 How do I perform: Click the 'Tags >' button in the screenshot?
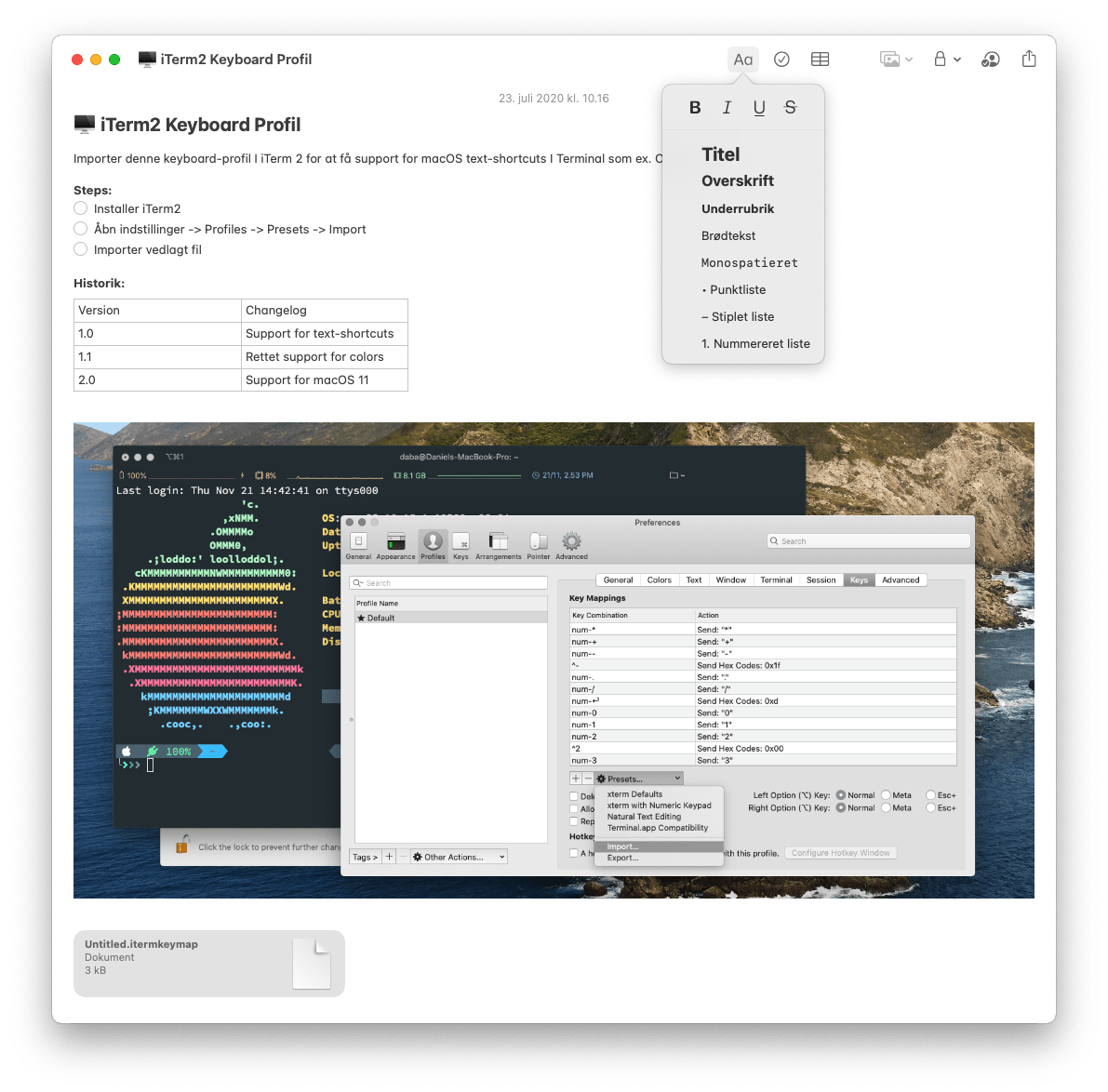(366, 857)
